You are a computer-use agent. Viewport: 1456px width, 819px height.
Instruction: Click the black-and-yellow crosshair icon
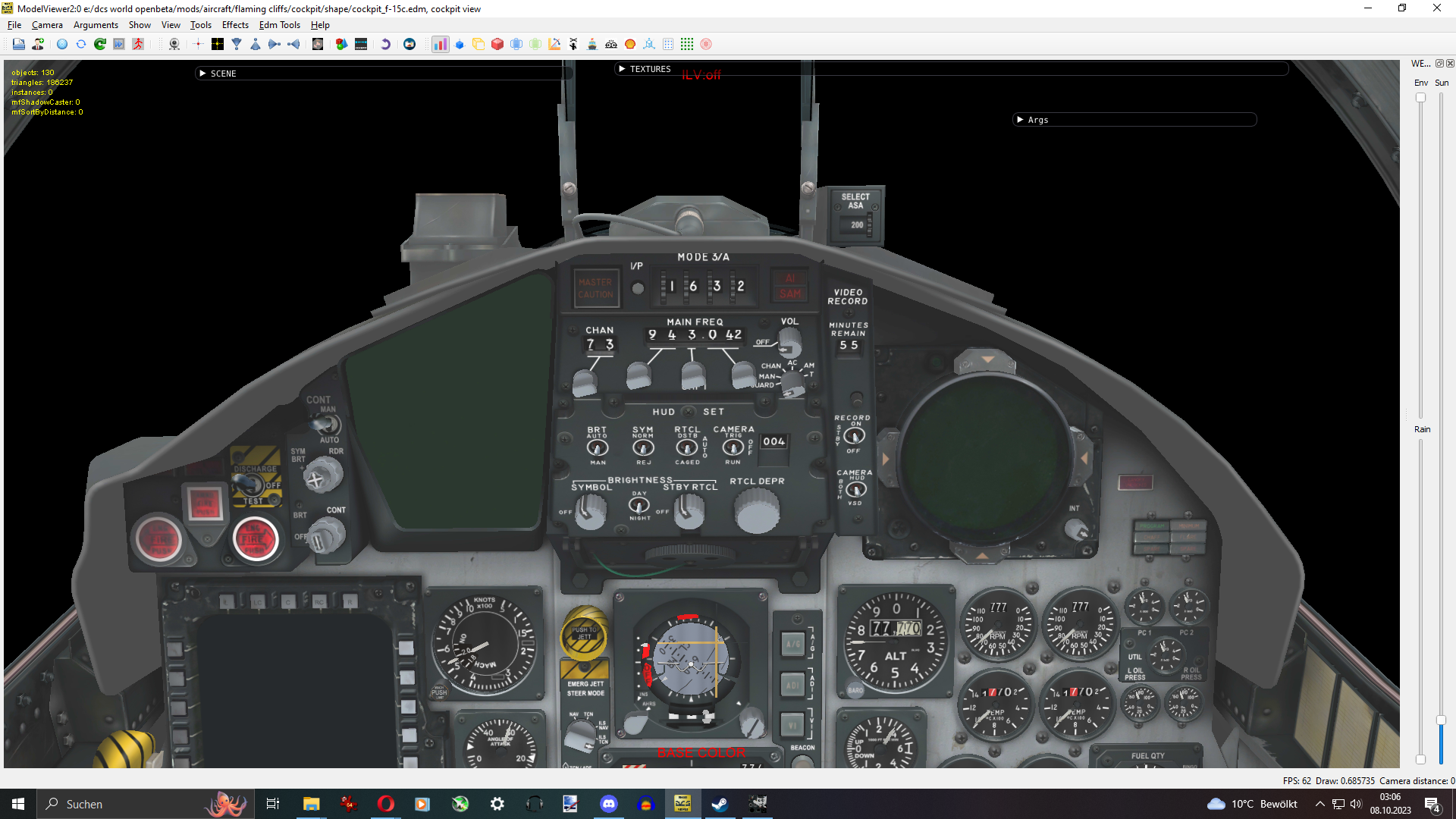218,44
